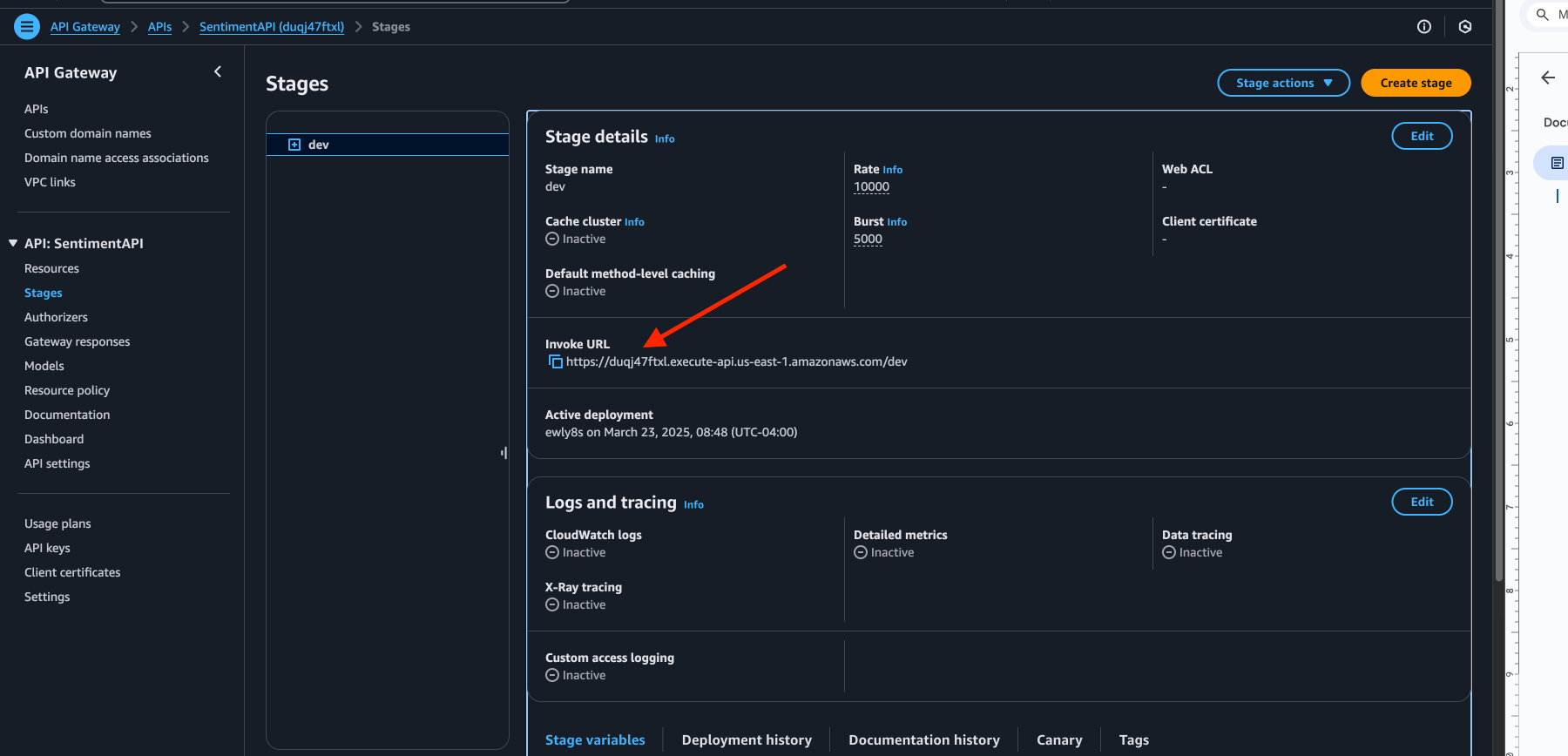1568x756 pixels.
Task: Click the Active deployment ewly8s text
Action: pos(671,432)
